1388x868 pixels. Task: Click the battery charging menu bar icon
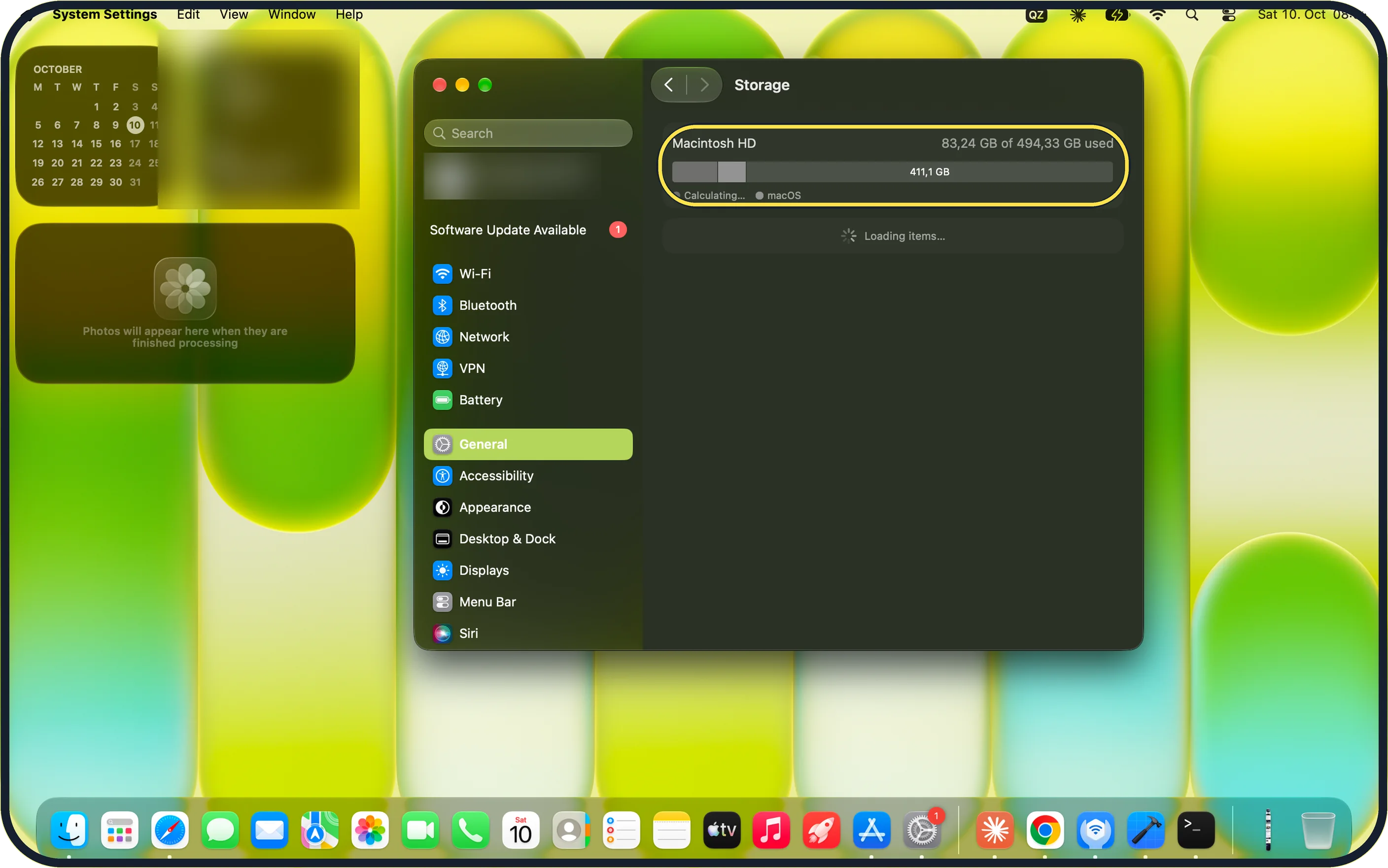[x=1117, y=14]
